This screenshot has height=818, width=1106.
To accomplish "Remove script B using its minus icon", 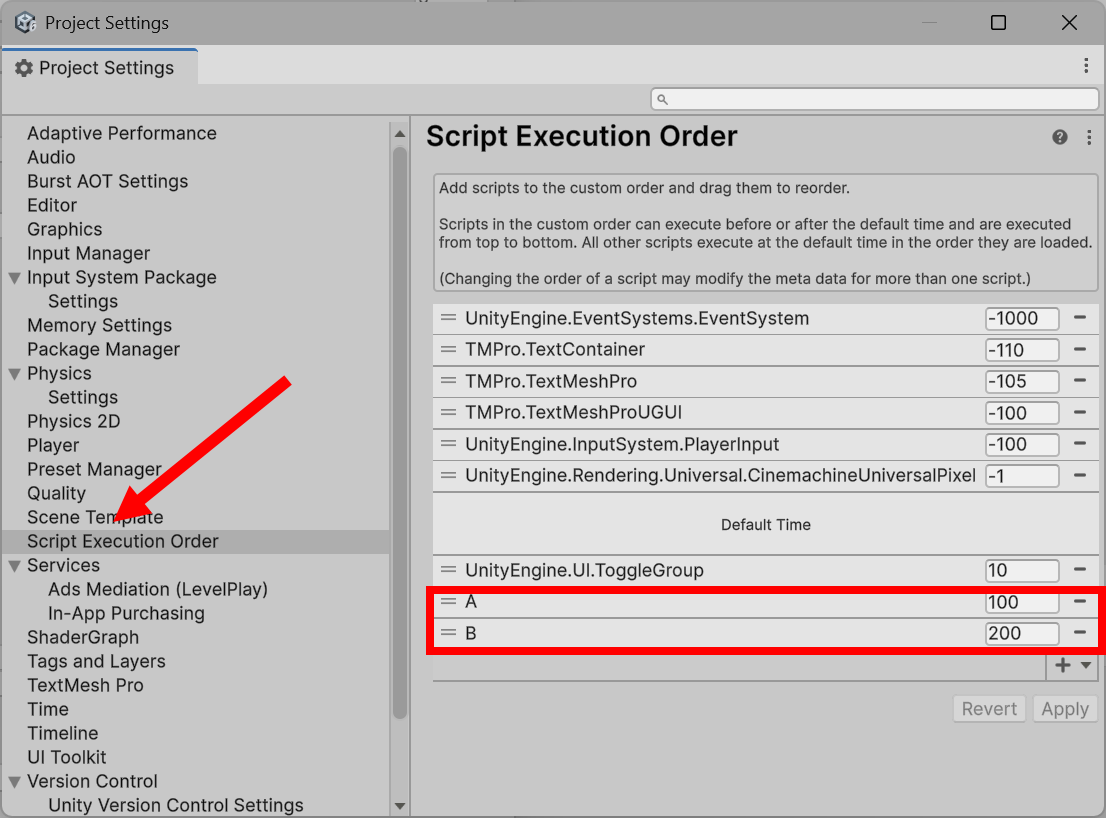I will point(1079,633).
